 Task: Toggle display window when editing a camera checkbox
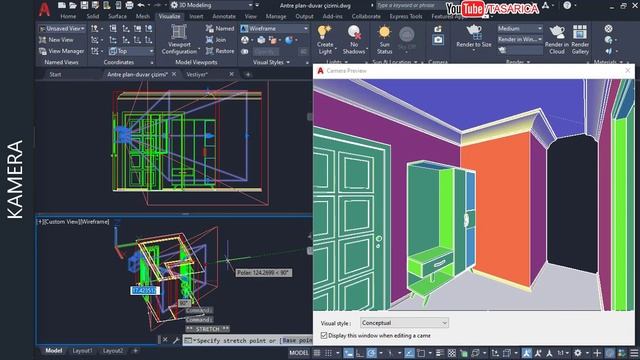324,336
